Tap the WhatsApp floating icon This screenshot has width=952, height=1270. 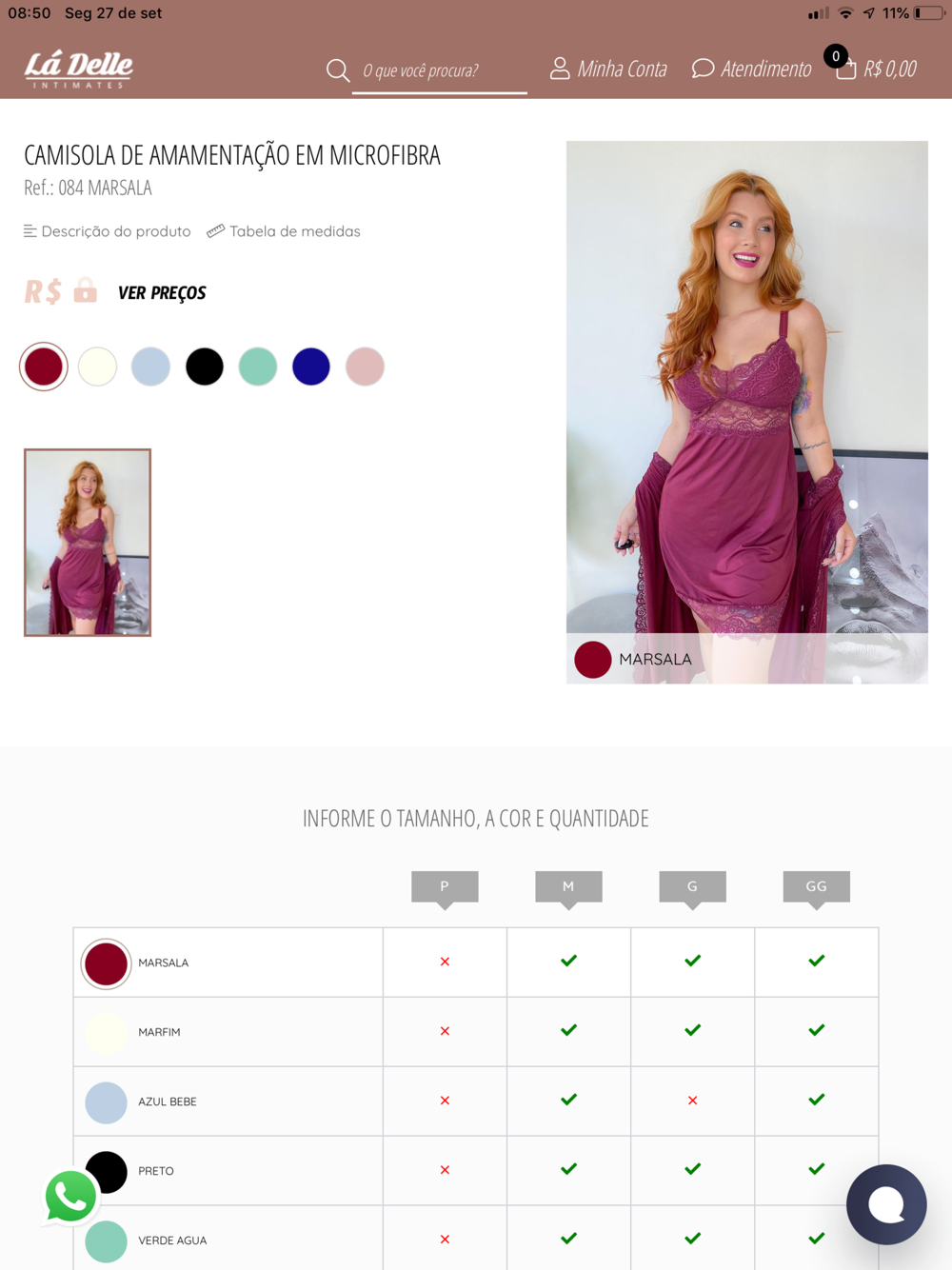pyautogui.click(x=70, y=1196)
